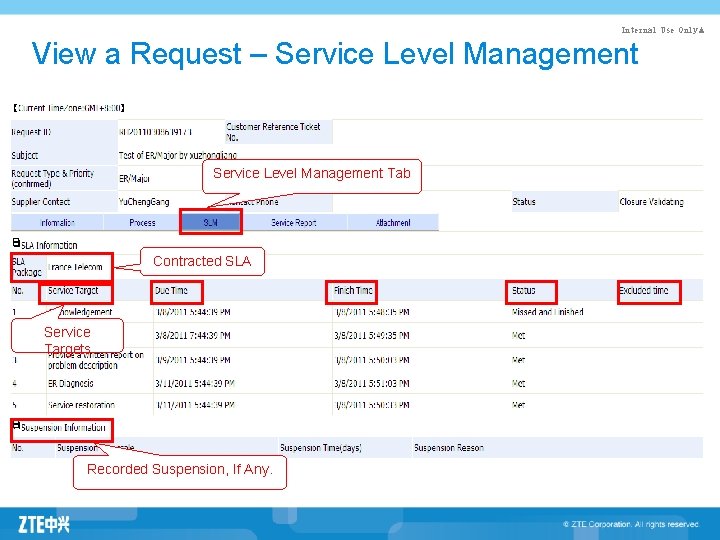Click the Service Target column header

coord(73,291)
